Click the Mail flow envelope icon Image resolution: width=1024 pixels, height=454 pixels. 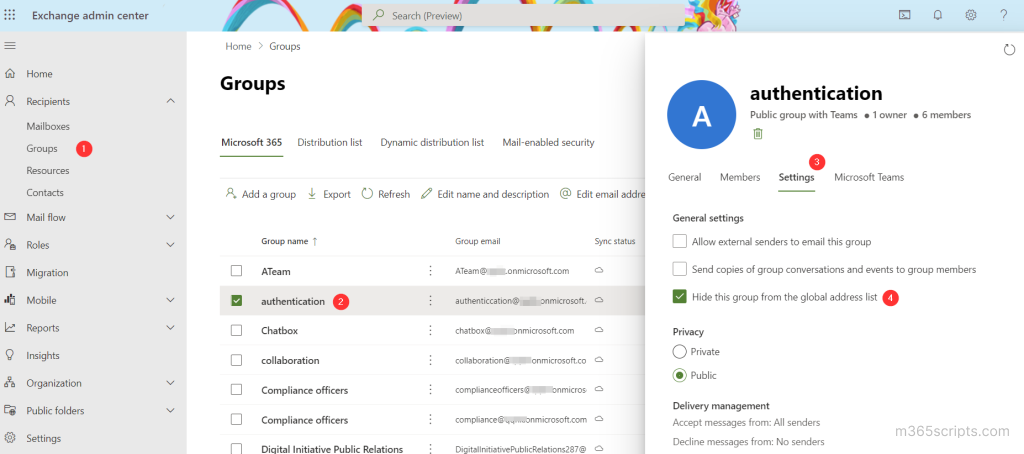(10, 217)
